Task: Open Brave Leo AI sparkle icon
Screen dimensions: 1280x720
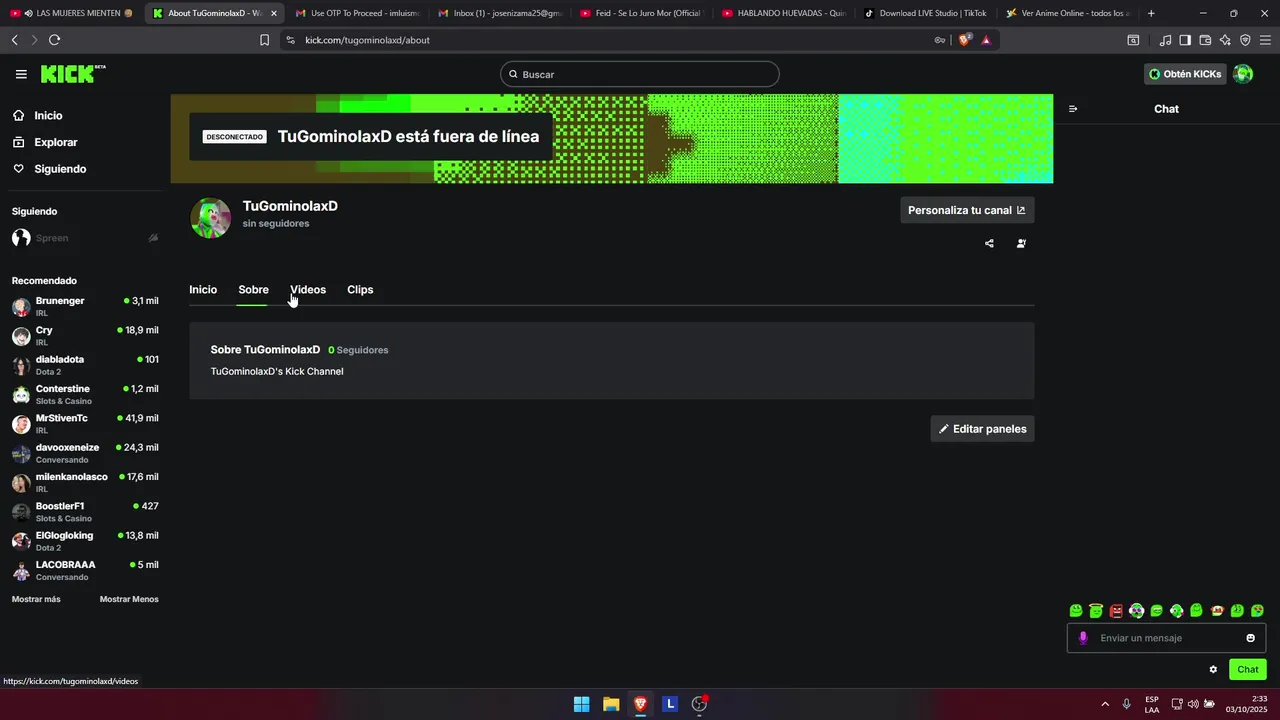Action: [1225, 40]
